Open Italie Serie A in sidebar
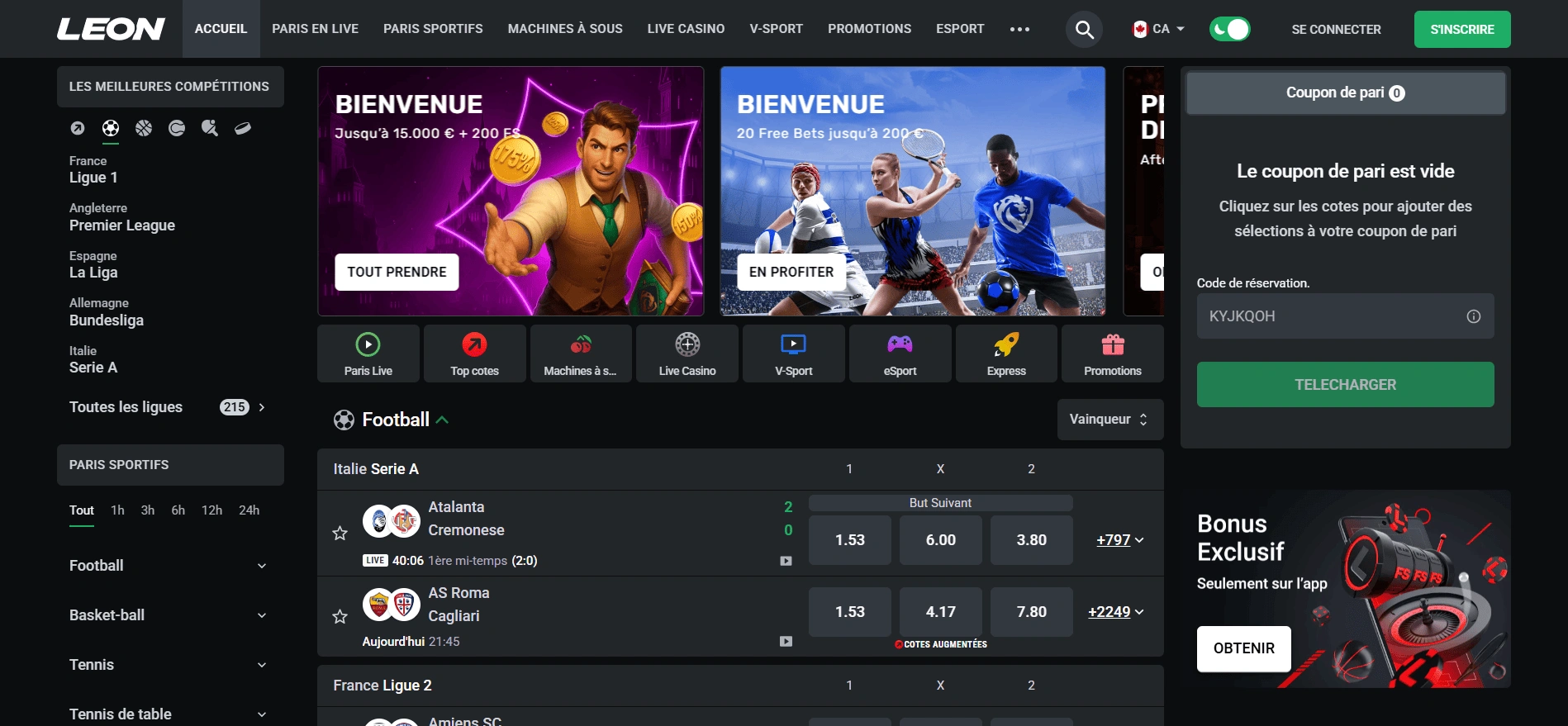Screen dimensions: 1568x726 93,360
